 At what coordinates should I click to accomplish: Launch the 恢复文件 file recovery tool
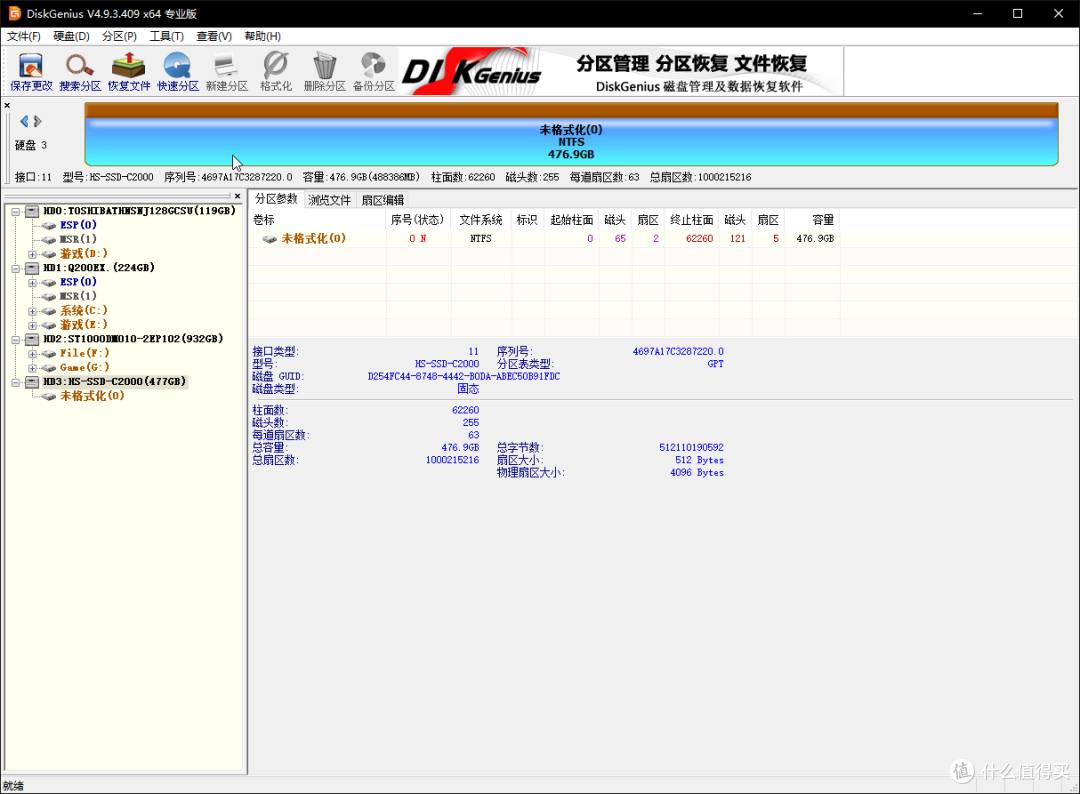(129, 72)
